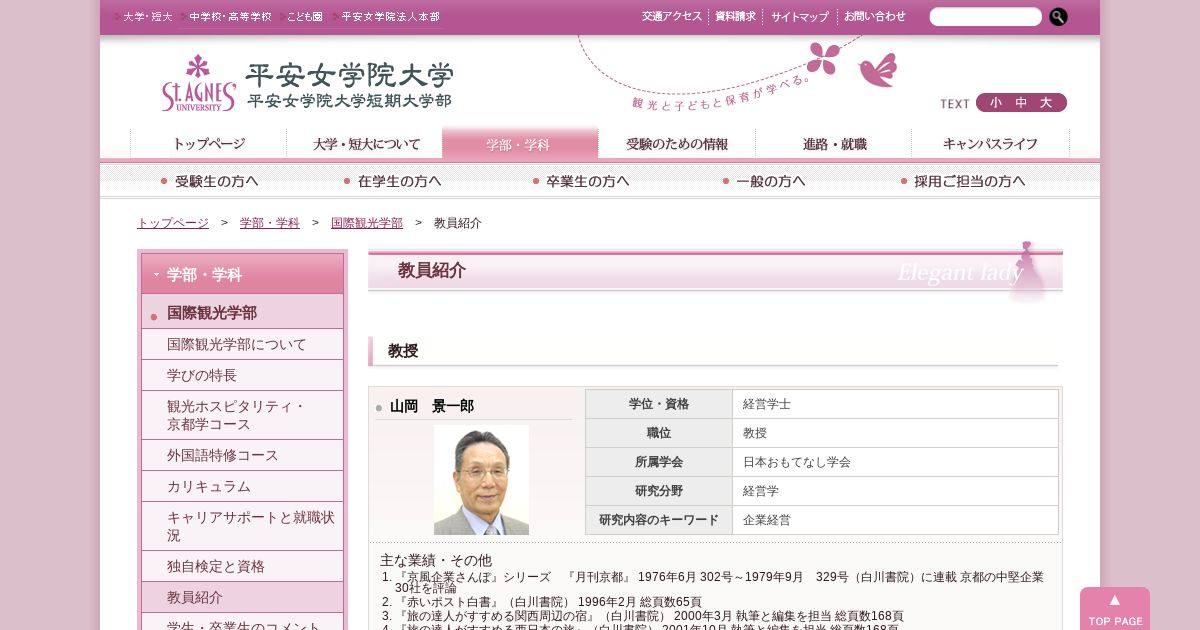The width and height of the screenshot is (1200, 630).
Task: Open 国際観光学部 sidebar heading
Action: (x=242, y=312)
